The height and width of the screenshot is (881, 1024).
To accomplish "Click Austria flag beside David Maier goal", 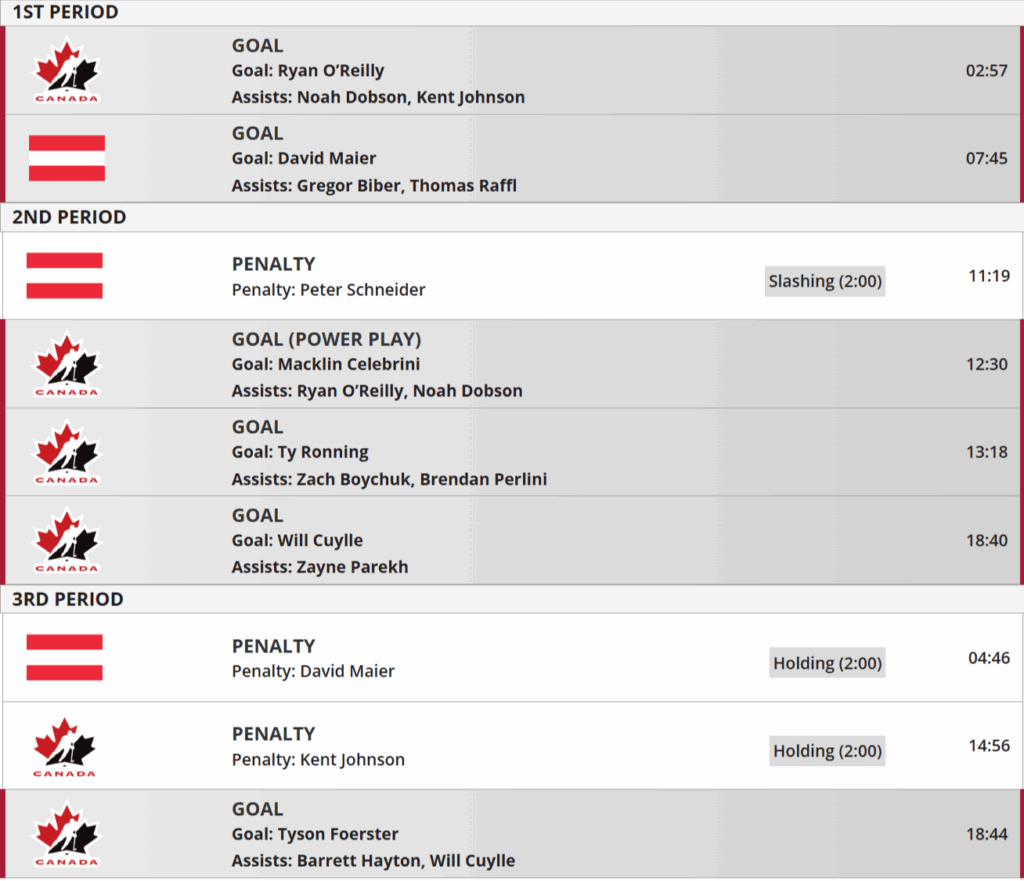I will 67,158.
